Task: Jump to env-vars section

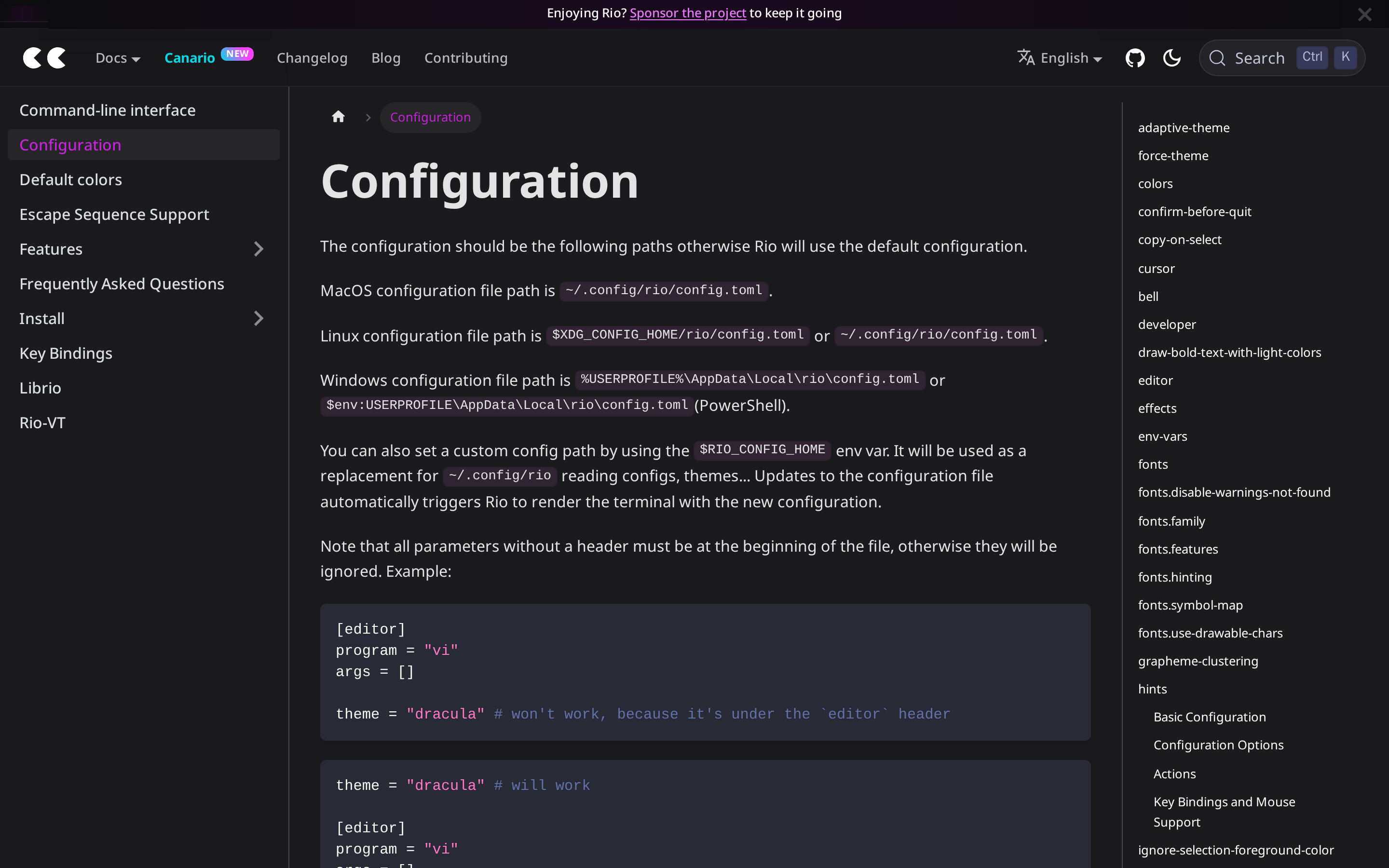Action: pyautogui.click(x=1162, y=436)
